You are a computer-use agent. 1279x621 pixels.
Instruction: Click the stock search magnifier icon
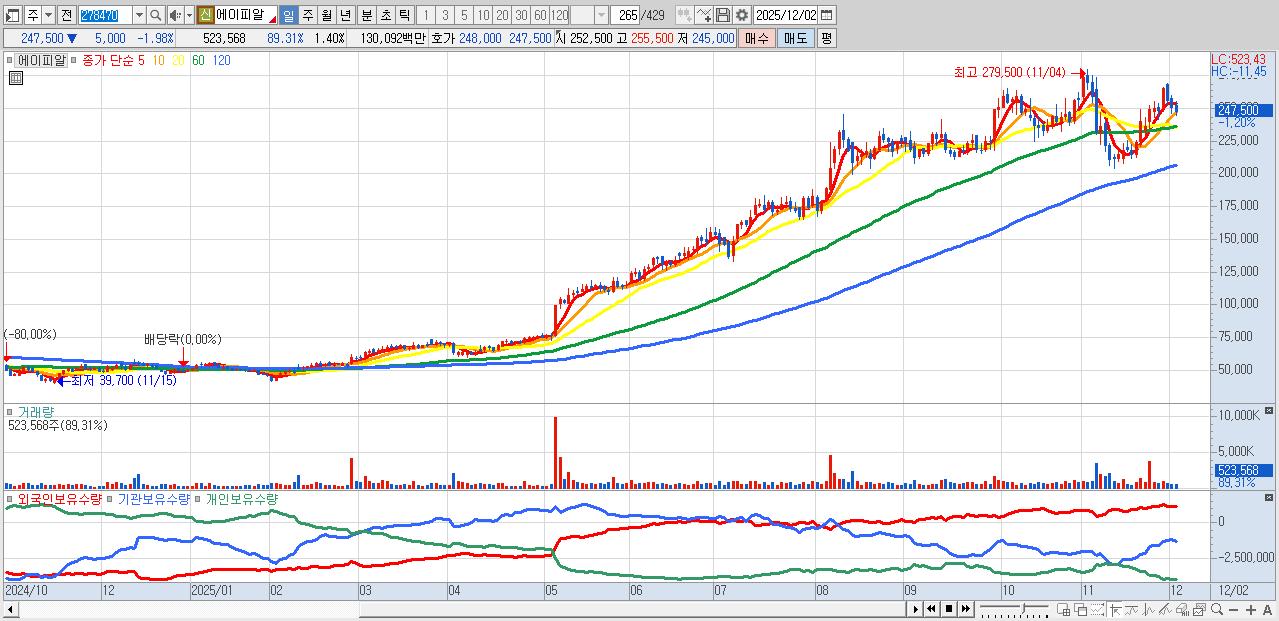point(156,15)
